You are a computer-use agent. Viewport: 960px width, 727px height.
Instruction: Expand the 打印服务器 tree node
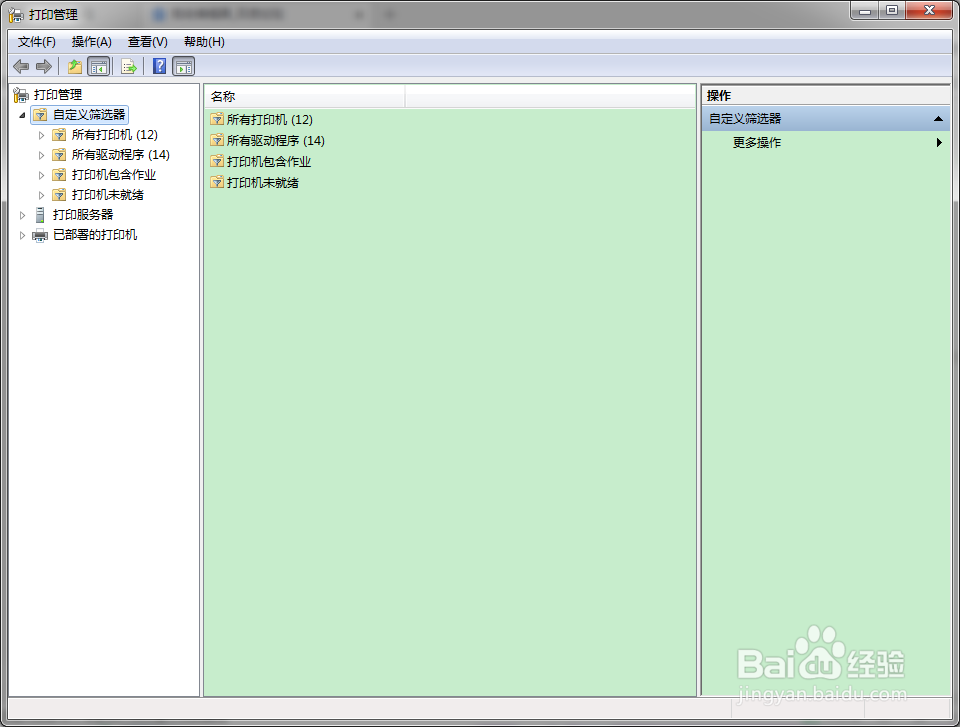click(x=23, y=216)
